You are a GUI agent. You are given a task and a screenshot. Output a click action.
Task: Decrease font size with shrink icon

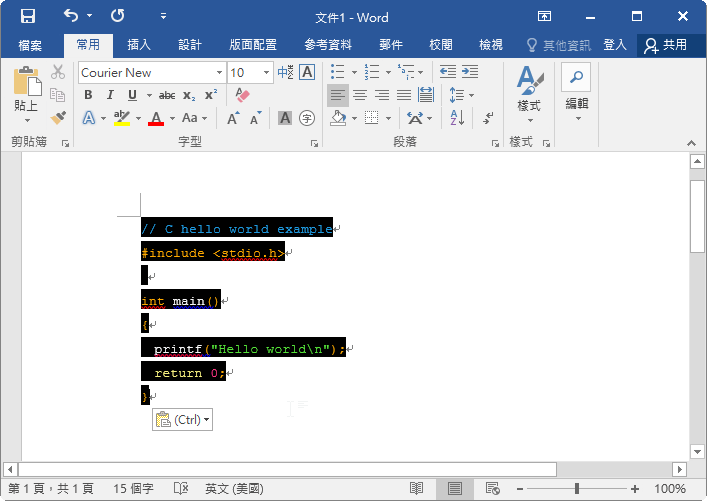pyautogui.click(x=255, y=118)
